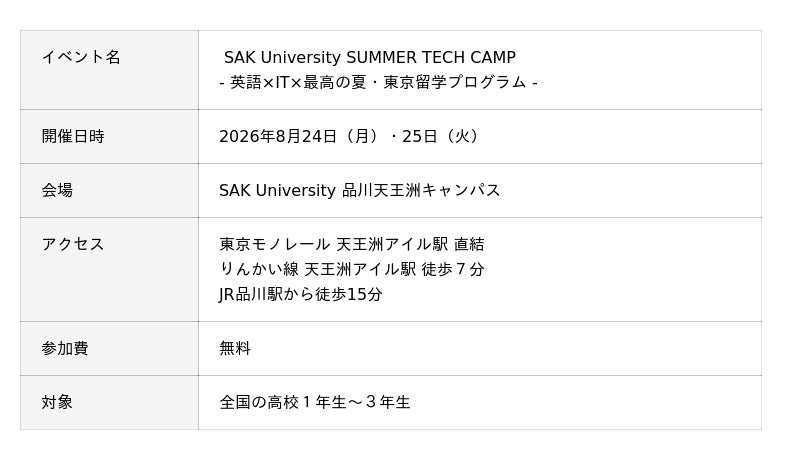
Task: Click the JR品川駅から徒歩15分 line
Action: [301, 295]
